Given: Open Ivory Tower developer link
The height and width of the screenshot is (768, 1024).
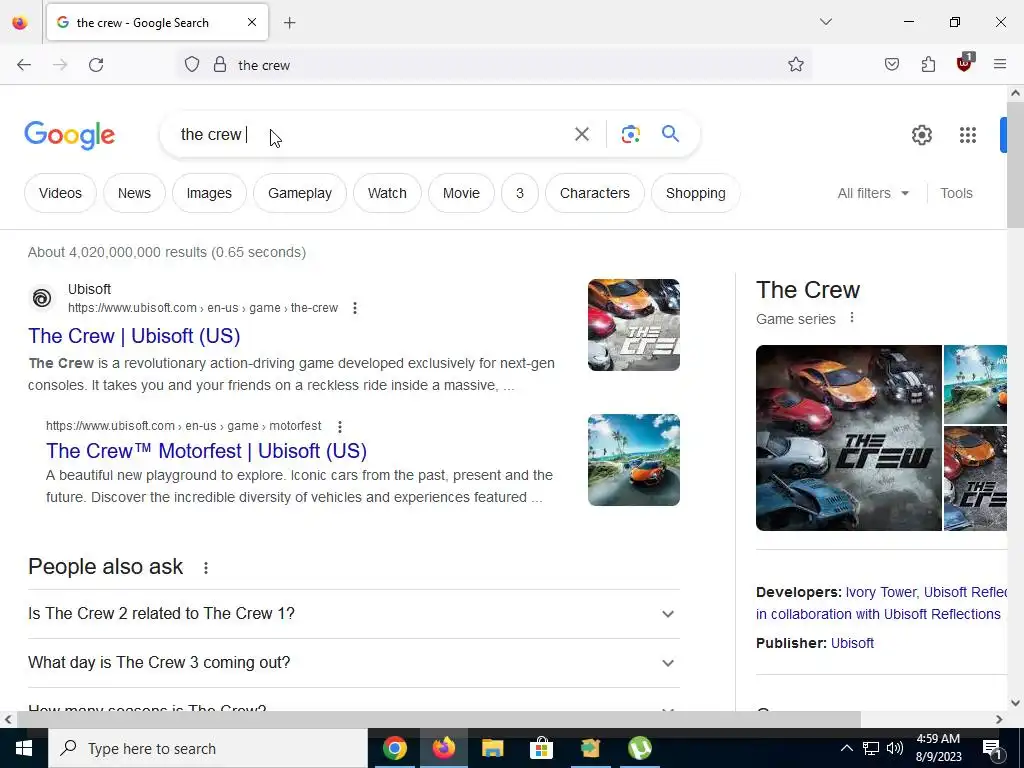Looking at the screenshot, I should coord(881,592).
